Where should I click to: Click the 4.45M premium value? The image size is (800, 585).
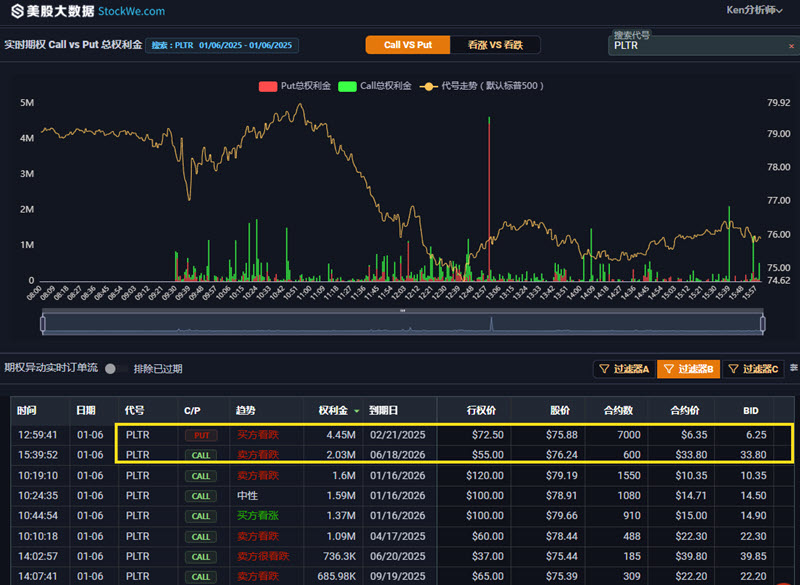(341, 435)
